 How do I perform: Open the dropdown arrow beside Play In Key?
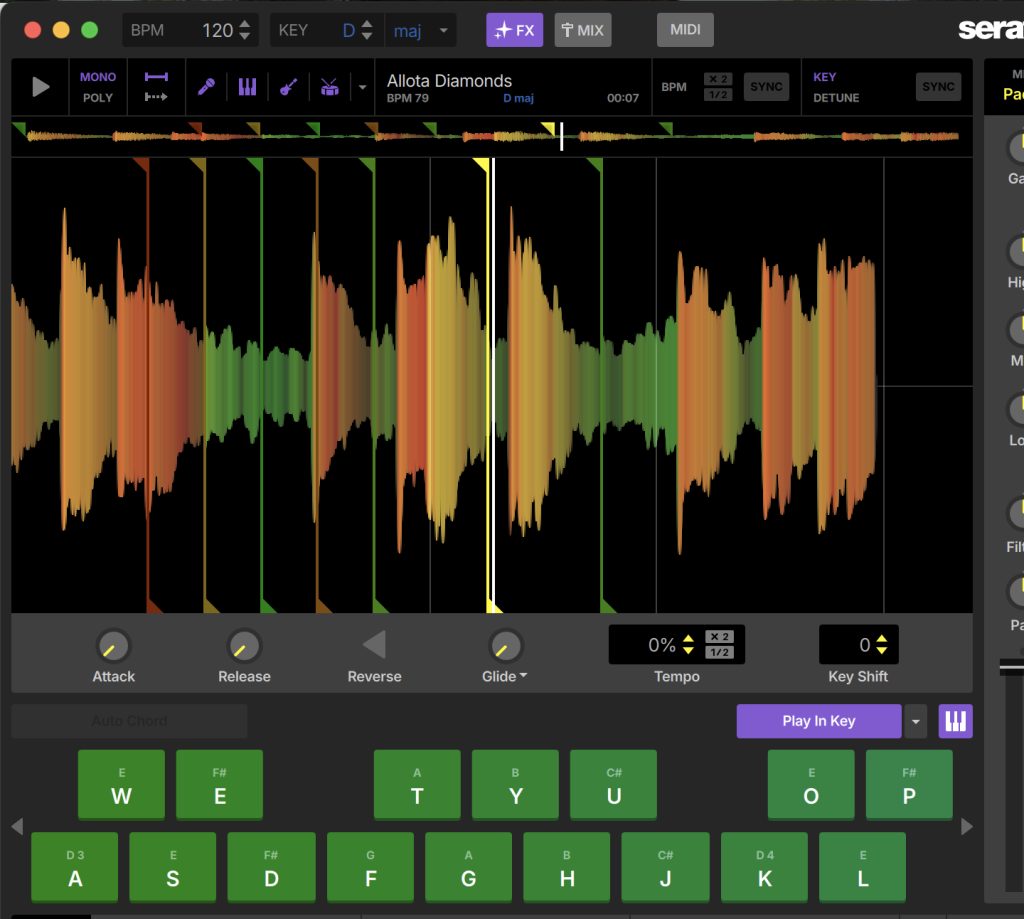click(915, 721)
